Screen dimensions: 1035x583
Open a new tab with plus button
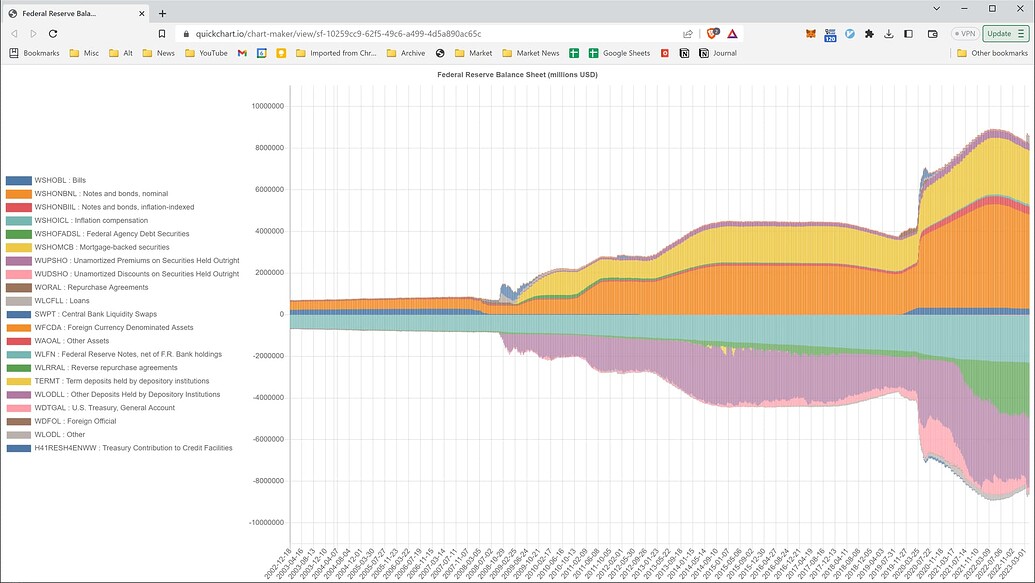coord(163,13)
